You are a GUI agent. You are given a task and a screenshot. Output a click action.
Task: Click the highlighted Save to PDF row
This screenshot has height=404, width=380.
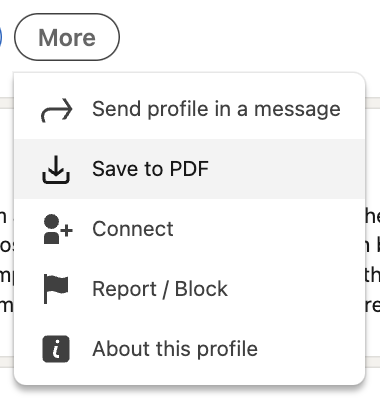click(189, 169)
